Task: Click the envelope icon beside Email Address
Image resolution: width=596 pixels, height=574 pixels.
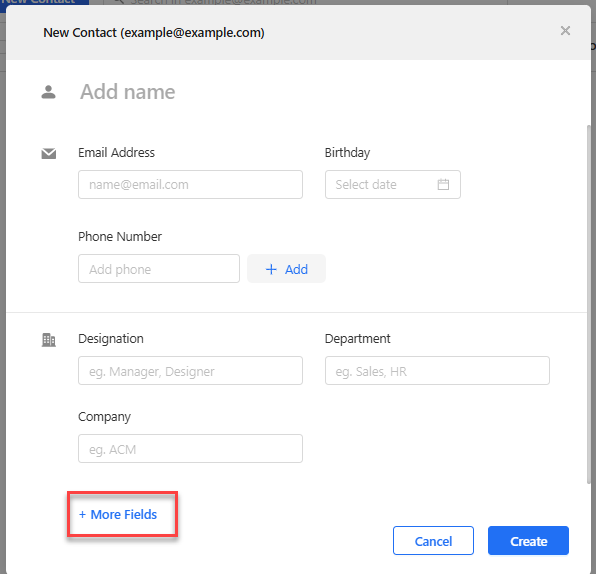Action: click(49, 154)
